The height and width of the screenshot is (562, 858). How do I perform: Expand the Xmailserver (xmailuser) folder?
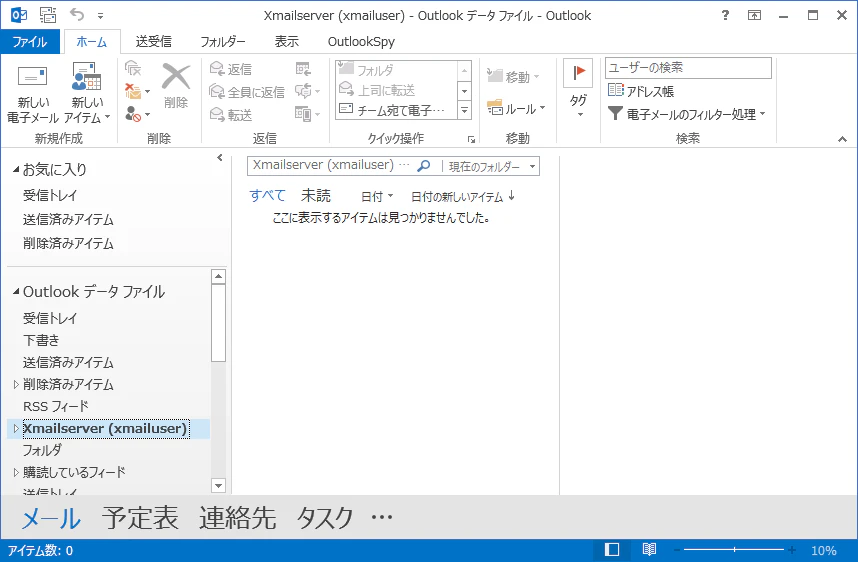(16, 428)
